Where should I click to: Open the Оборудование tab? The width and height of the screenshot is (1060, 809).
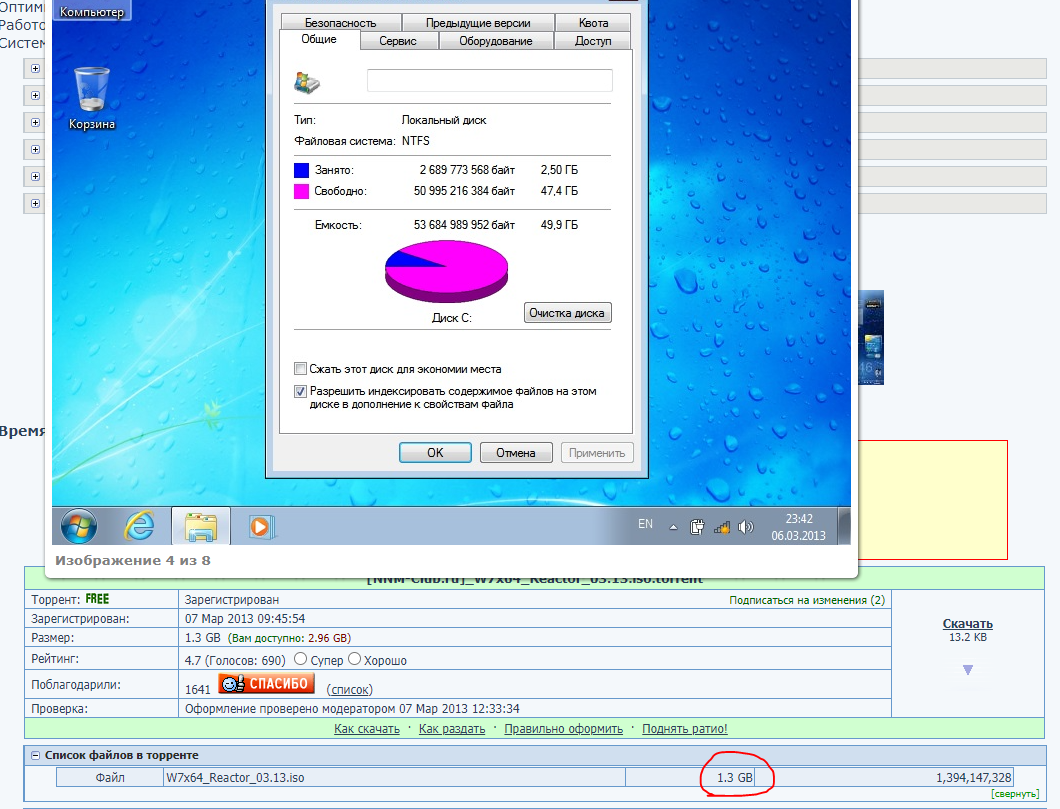pos(496,41)
